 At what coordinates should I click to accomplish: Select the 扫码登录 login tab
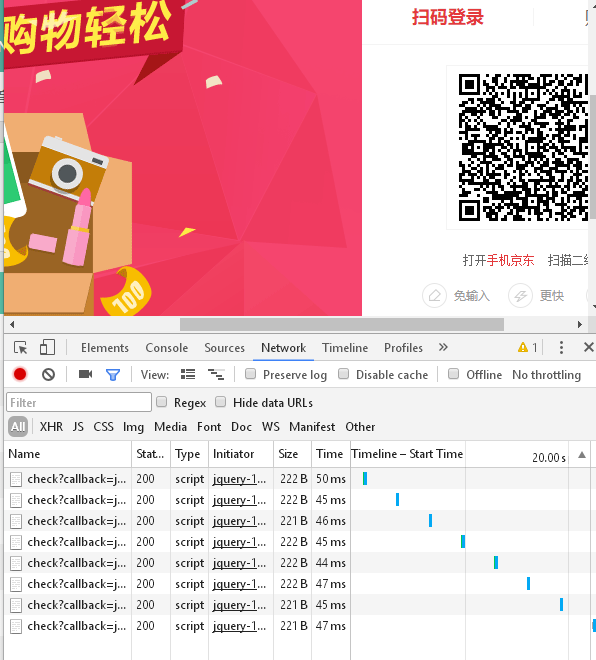point(447,18)
